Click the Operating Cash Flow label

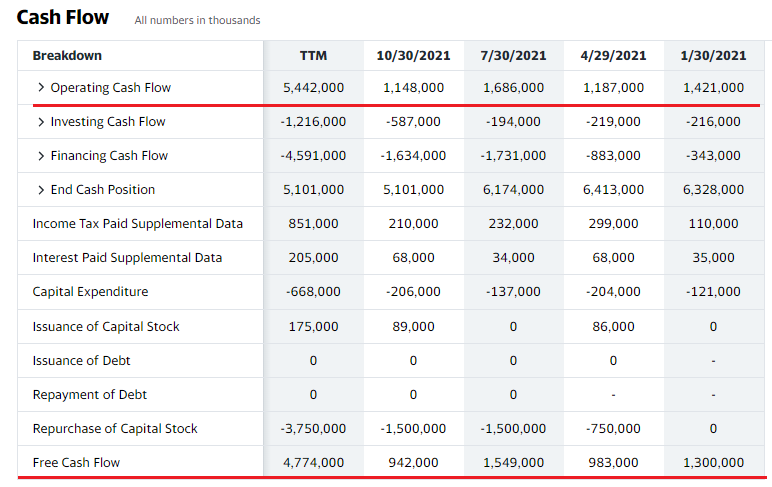coord(111,87)
